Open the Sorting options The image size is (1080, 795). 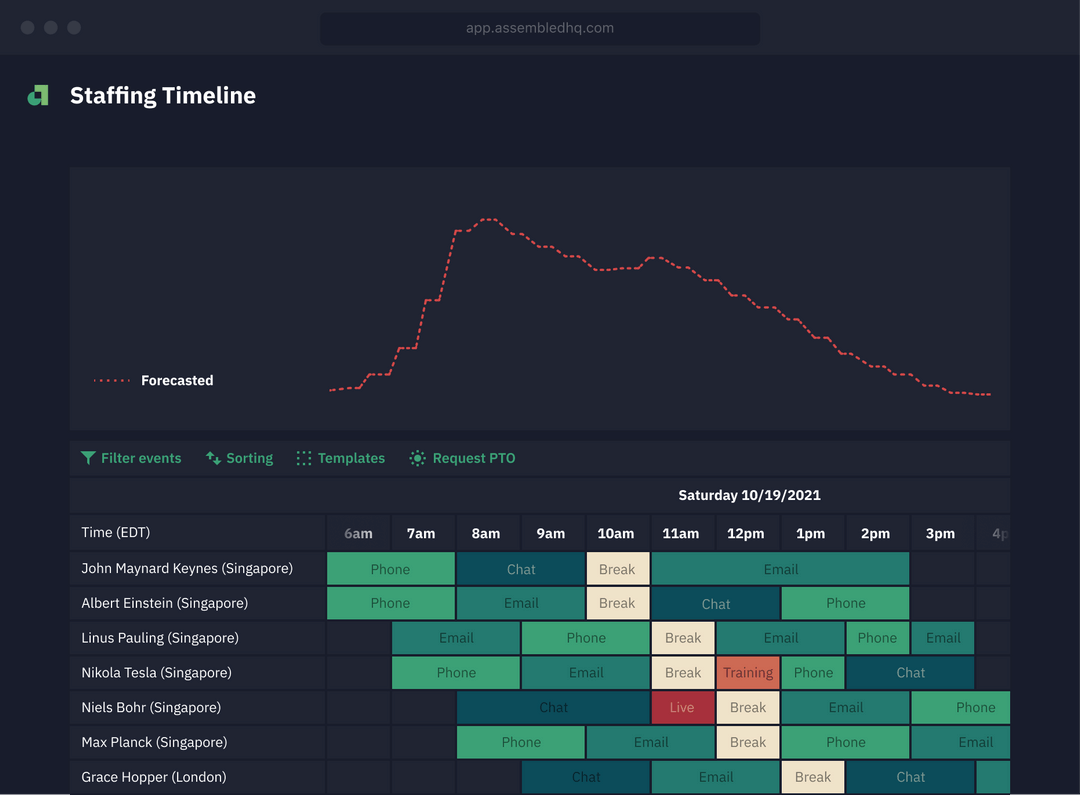click(248, 457)
